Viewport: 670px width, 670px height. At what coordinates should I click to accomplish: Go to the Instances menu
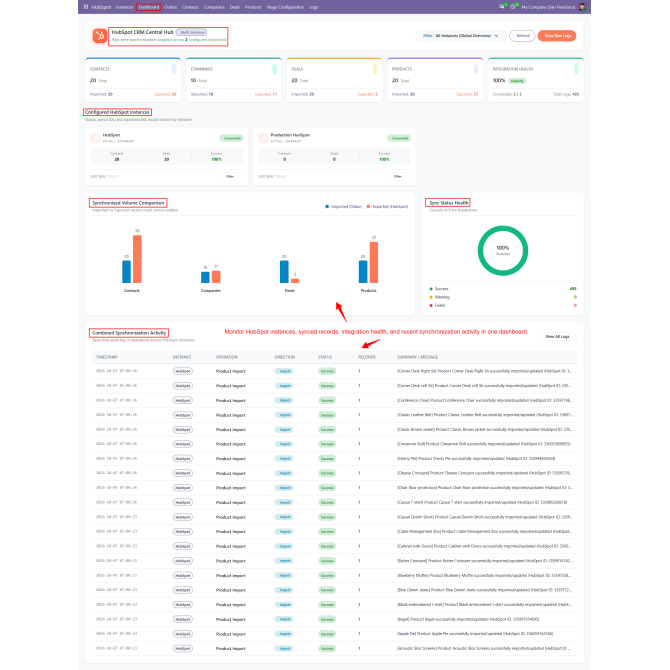[x=124, y=7]
